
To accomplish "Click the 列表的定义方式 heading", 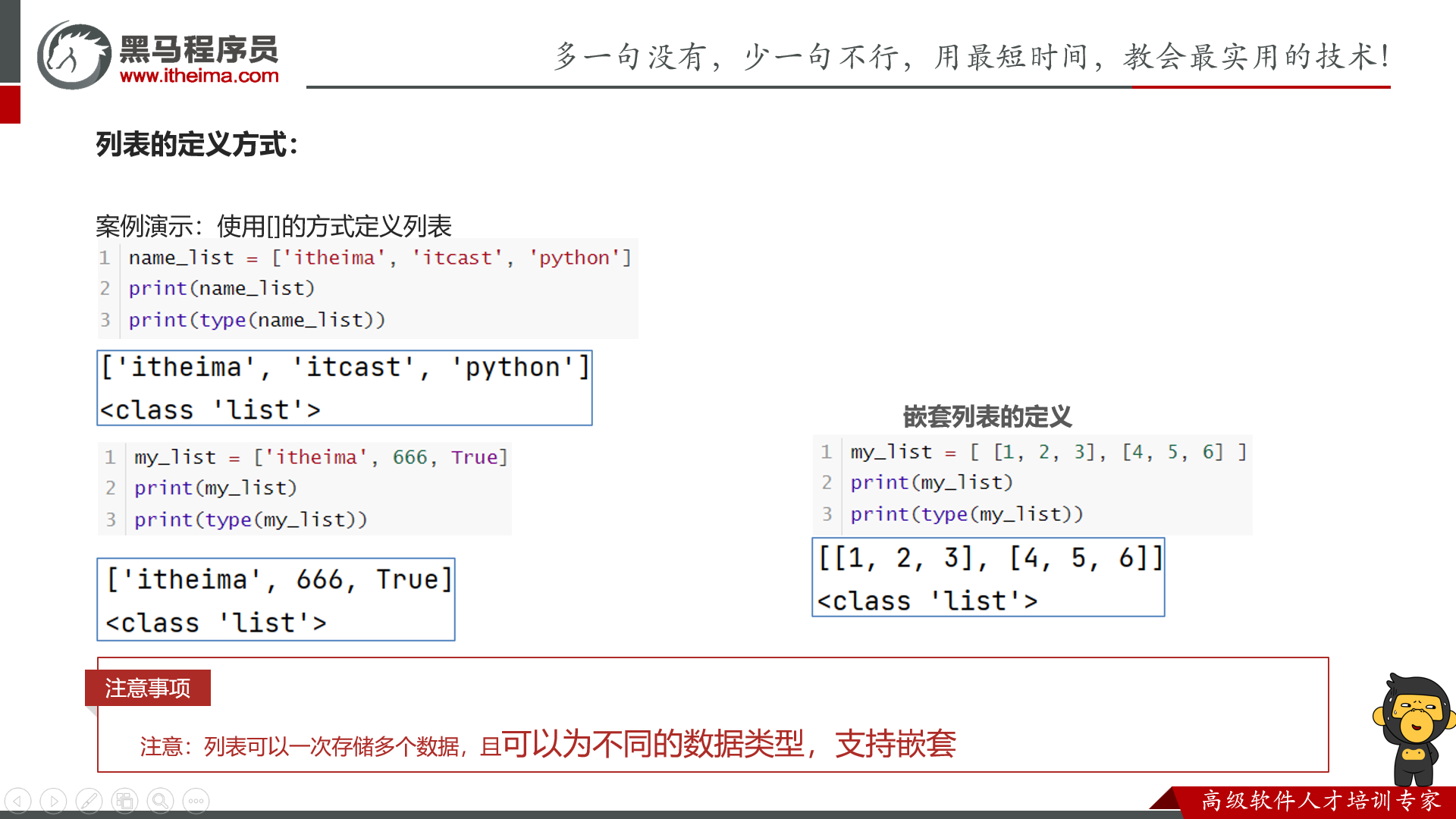I will pyautogui.click(x=197, y=144).
